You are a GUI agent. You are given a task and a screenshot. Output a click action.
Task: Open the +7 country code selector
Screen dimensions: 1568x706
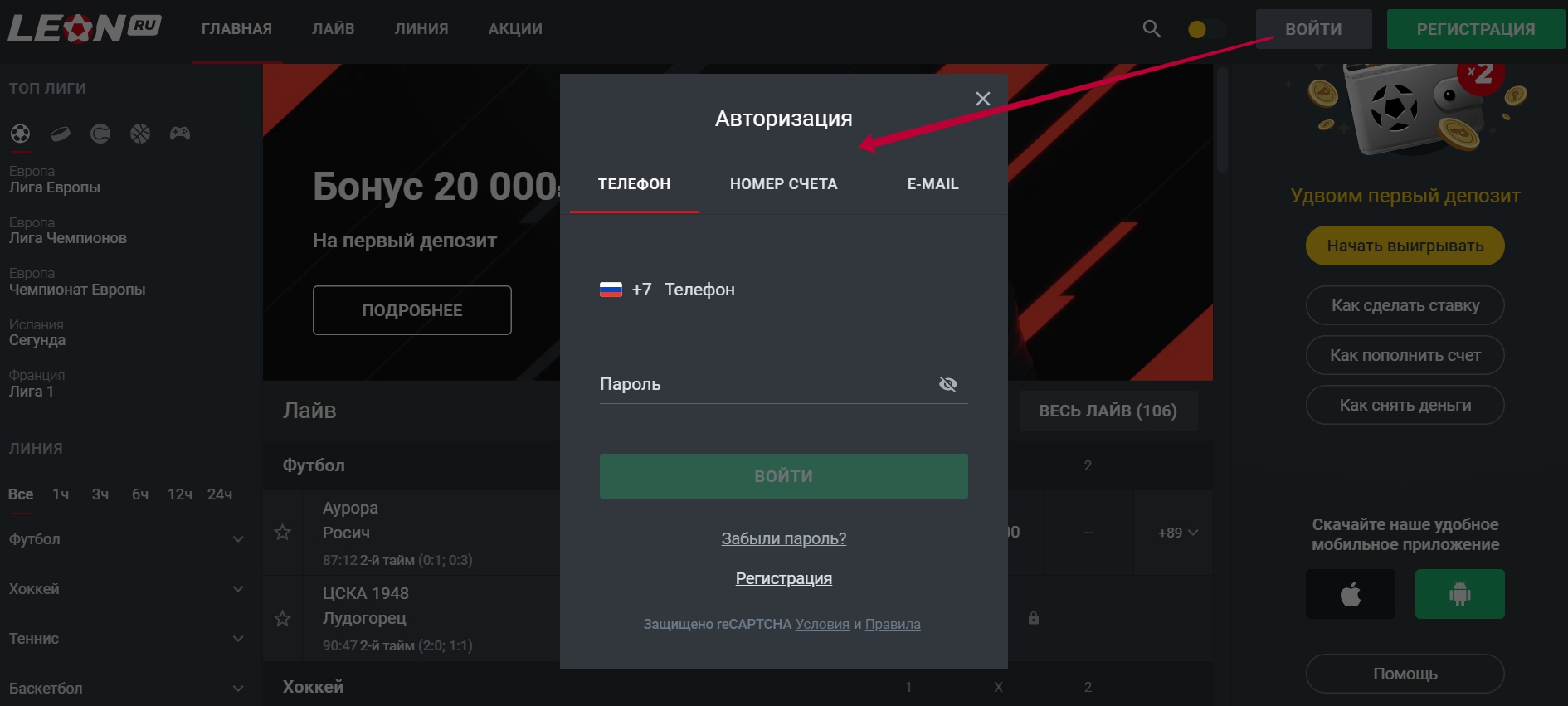click(x=626, y=290)
